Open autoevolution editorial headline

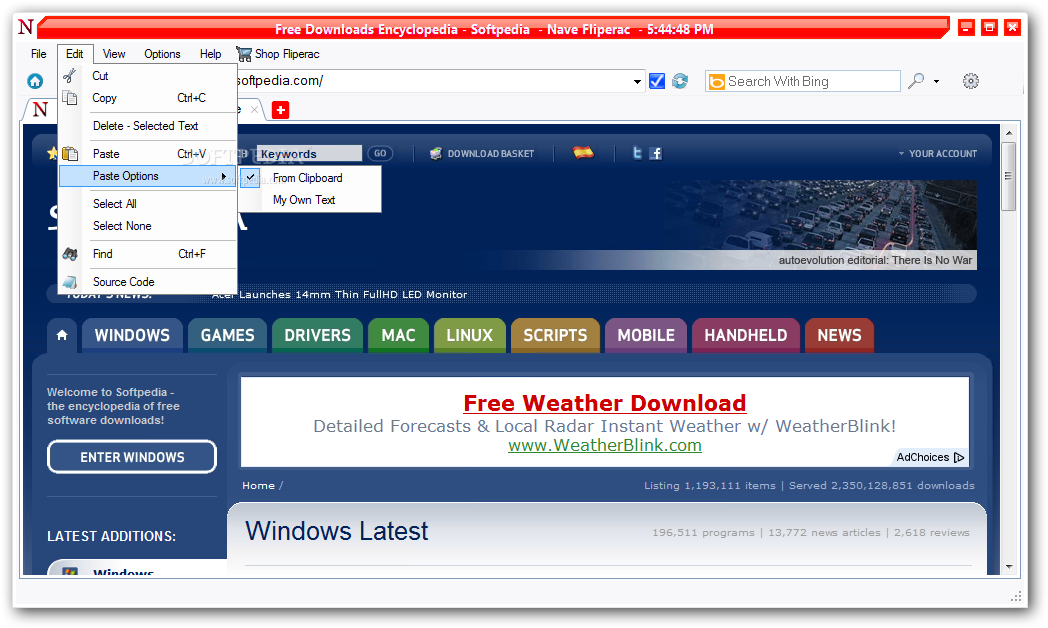(x=875, y=261)
